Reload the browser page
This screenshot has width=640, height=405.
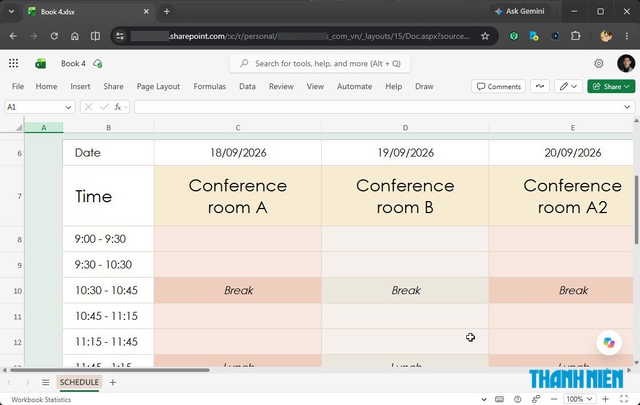(54, 36)
